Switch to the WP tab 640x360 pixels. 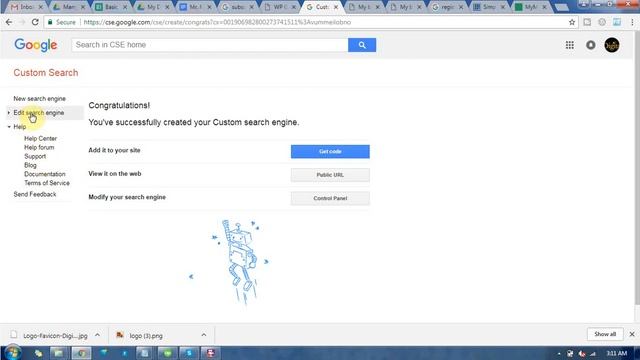click(x=280, y=7)
